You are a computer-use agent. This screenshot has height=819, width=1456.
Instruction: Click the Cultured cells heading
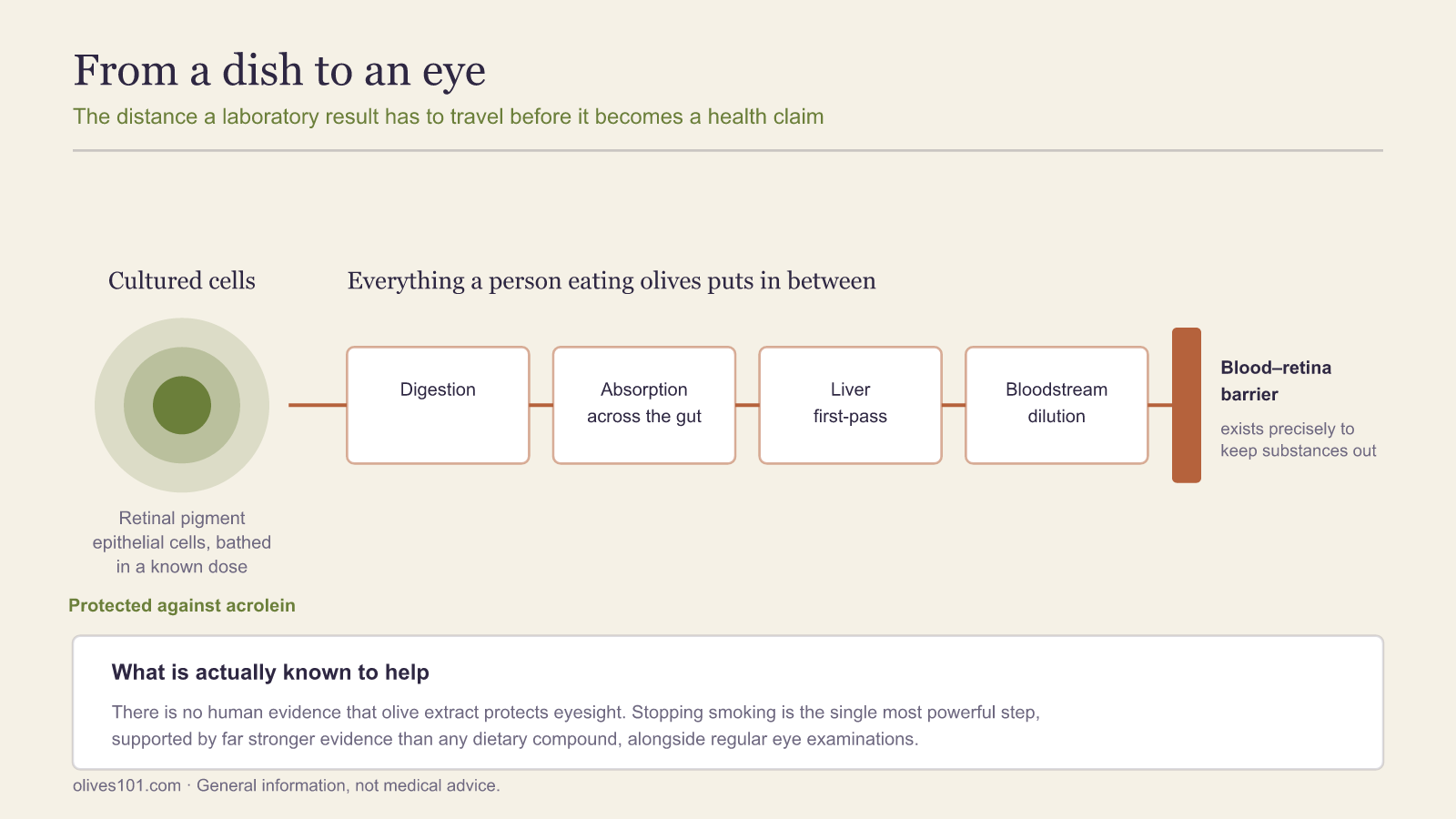(x=182, y=280)
